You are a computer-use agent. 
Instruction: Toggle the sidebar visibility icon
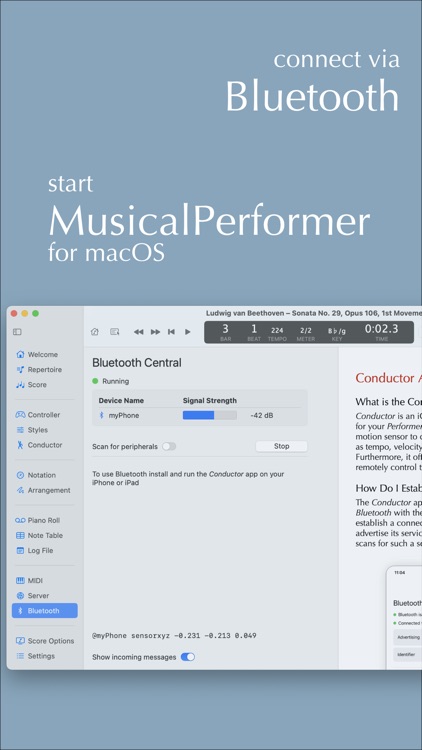[x=17, y=331]
